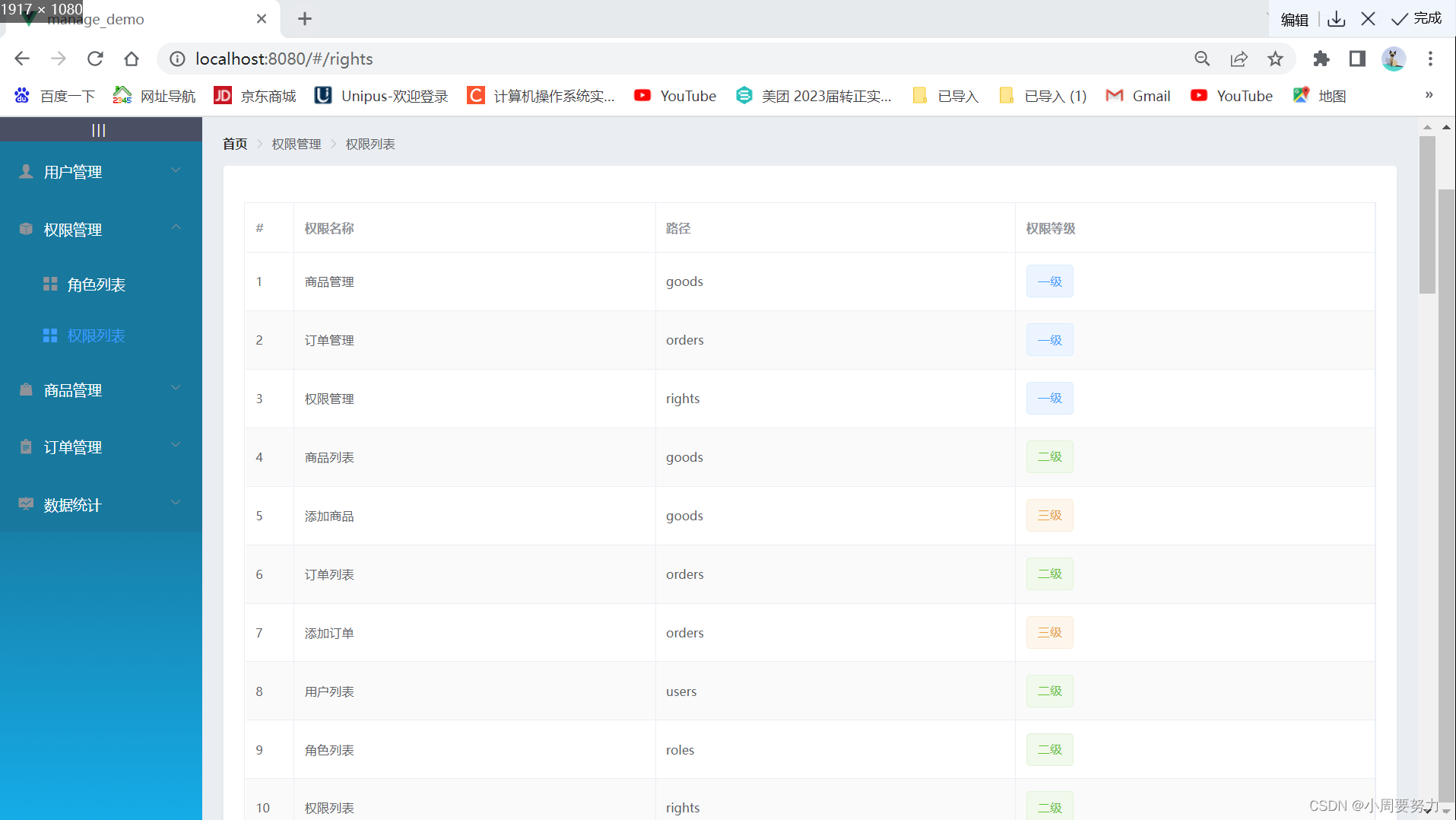Click the roles path cell

click(835, 750)
